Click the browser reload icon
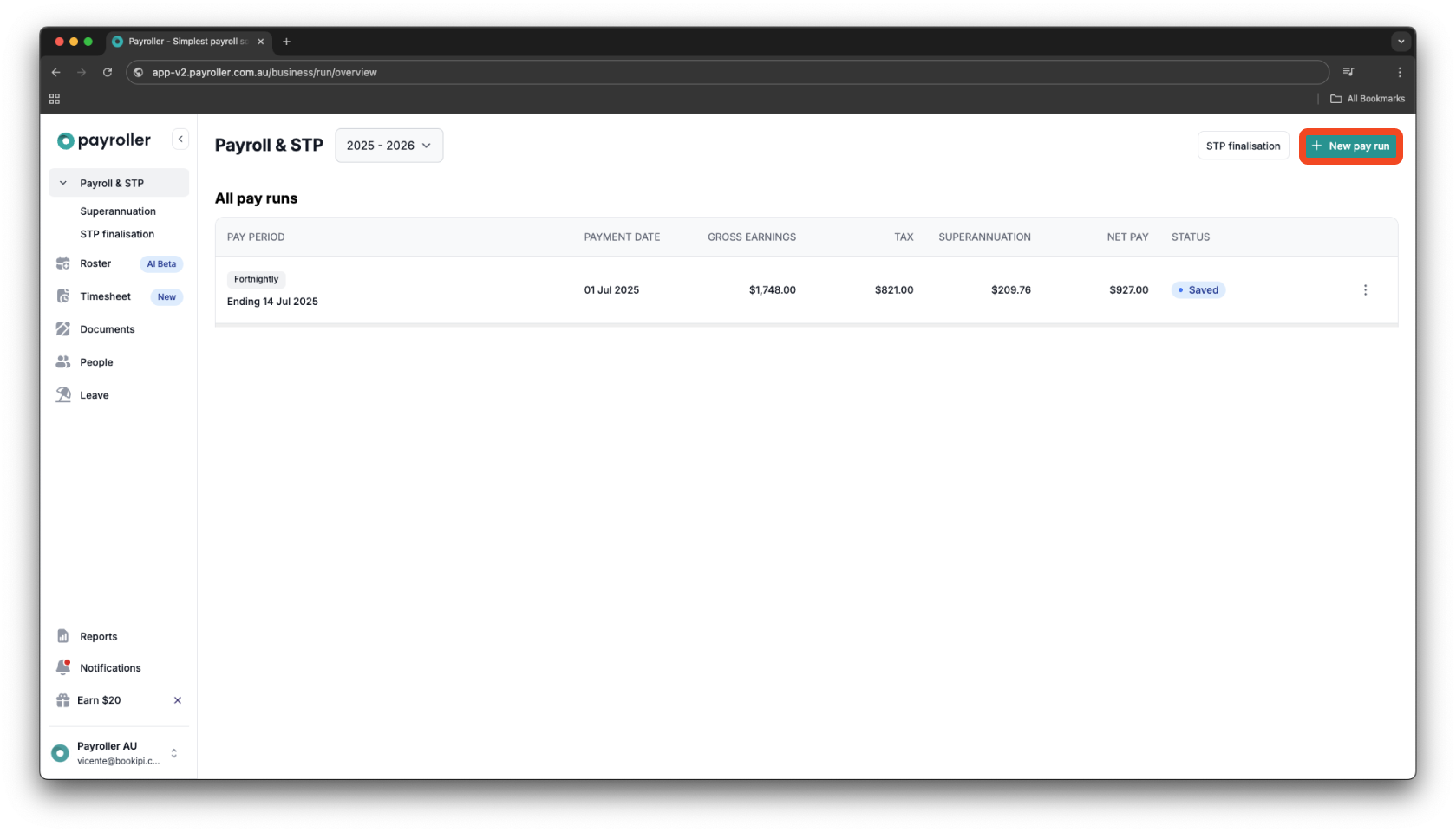The image size is (1456, 832). (107, 72)
